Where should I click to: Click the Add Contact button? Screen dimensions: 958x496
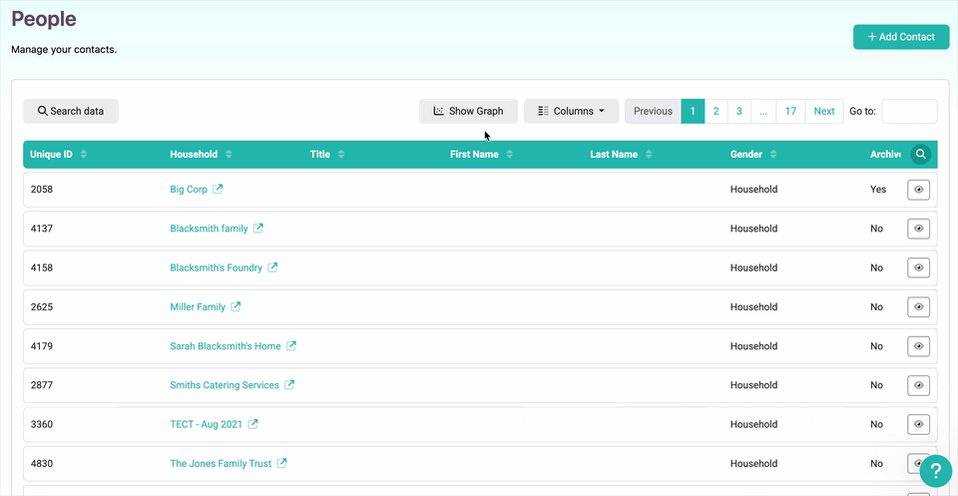click(x=901, y=37)
